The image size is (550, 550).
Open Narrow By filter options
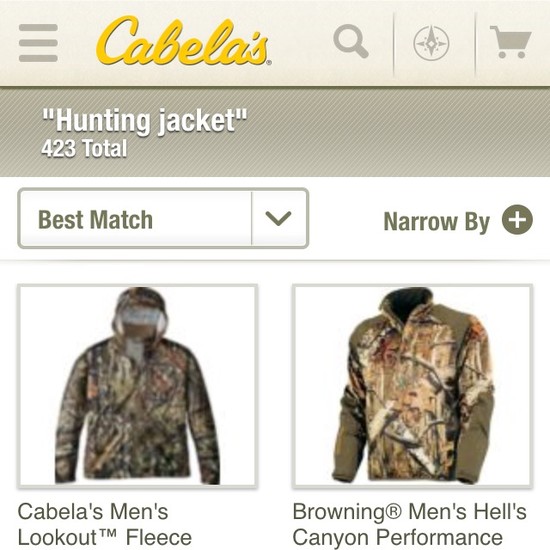(x=458, y=221)
